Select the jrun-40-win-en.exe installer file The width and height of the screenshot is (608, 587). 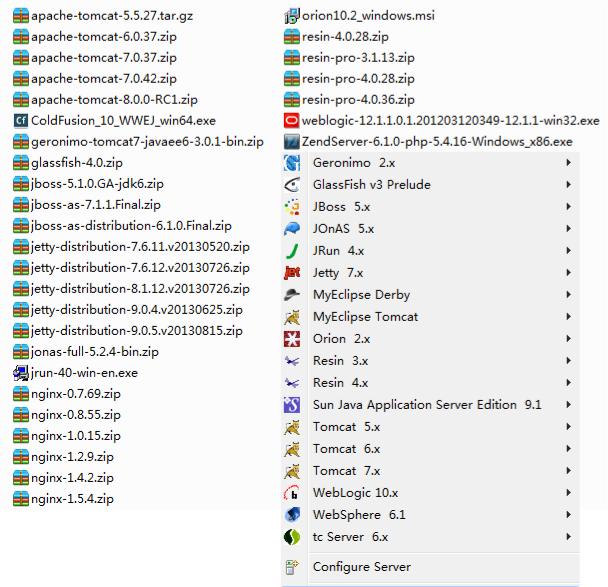click(84, 373)
